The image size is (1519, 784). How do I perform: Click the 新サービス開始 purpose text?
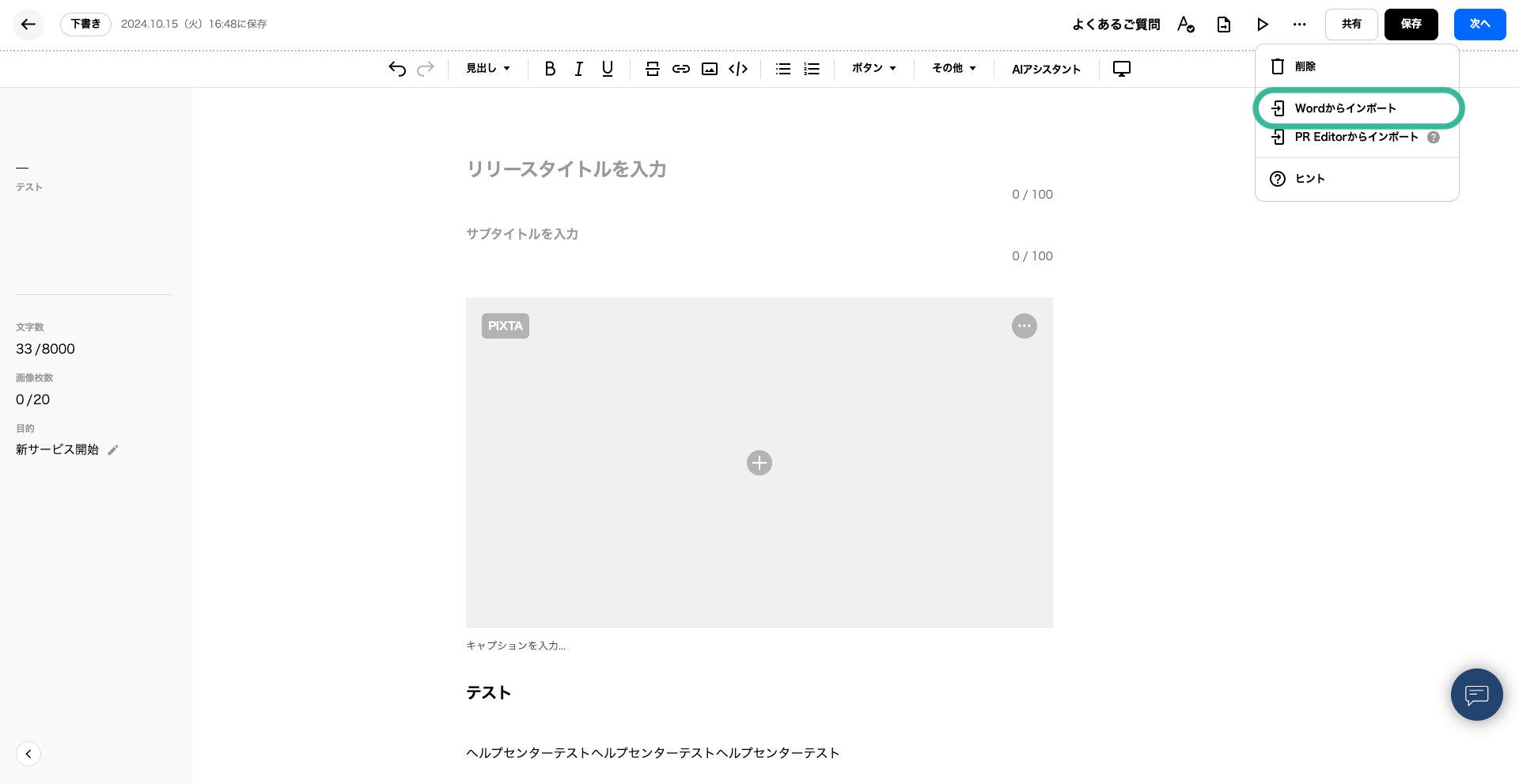57,449
